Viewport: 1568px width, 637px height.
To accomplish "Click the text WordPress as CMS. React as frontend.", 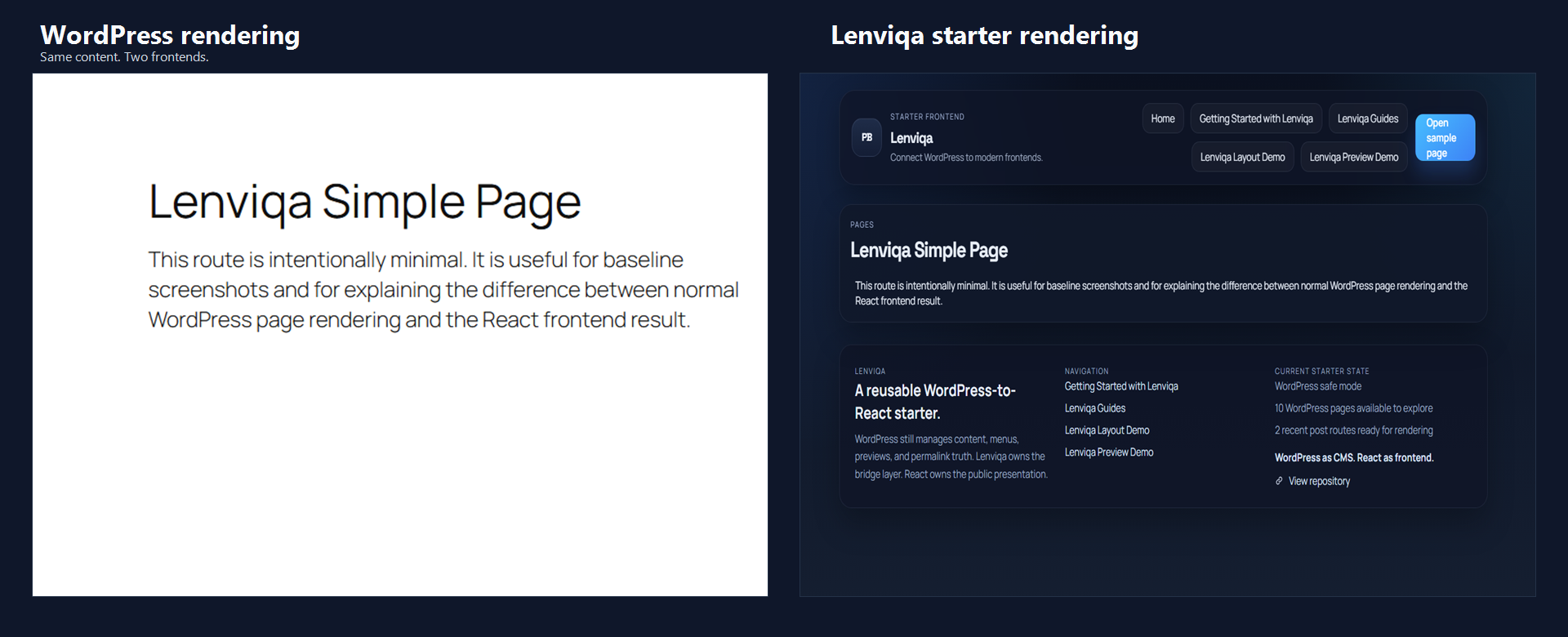I will pyautogui.click(x=1354, y=457).
